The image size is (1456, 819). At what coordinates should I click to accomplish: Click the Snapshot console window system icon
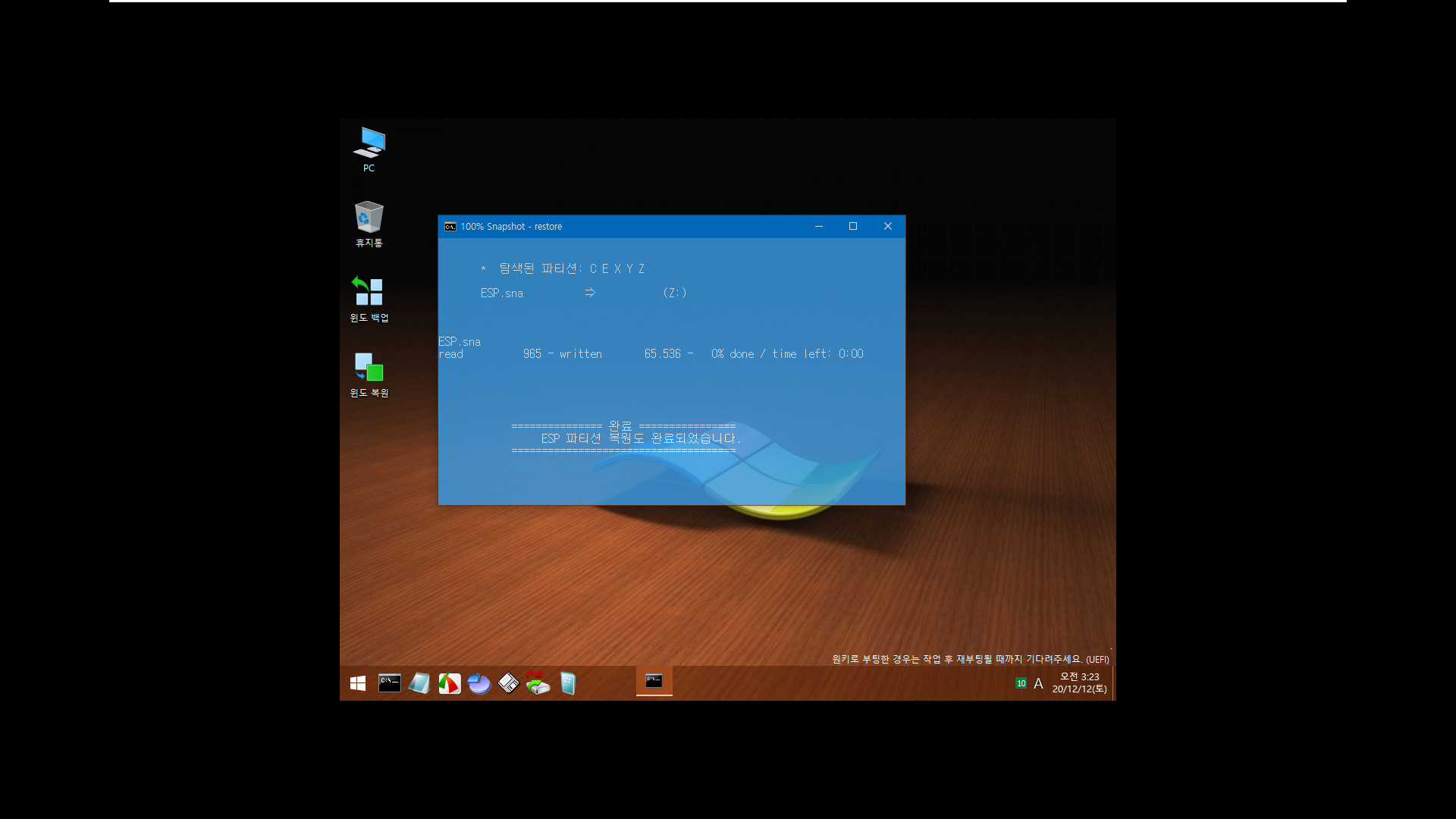click(x=450, y=227)
